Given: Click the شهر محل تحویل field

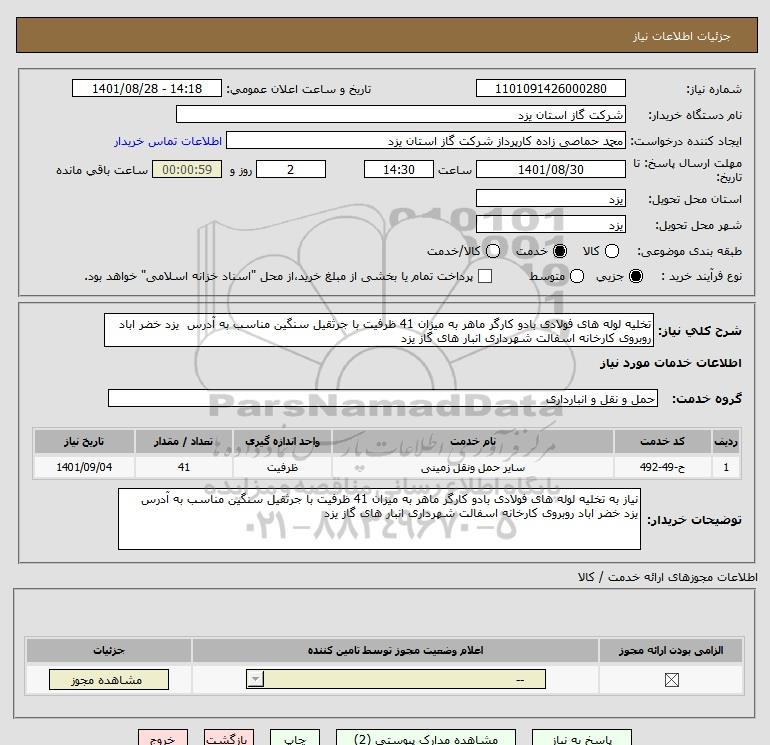Looking at the screenshot, I should (x=550, y=224).
